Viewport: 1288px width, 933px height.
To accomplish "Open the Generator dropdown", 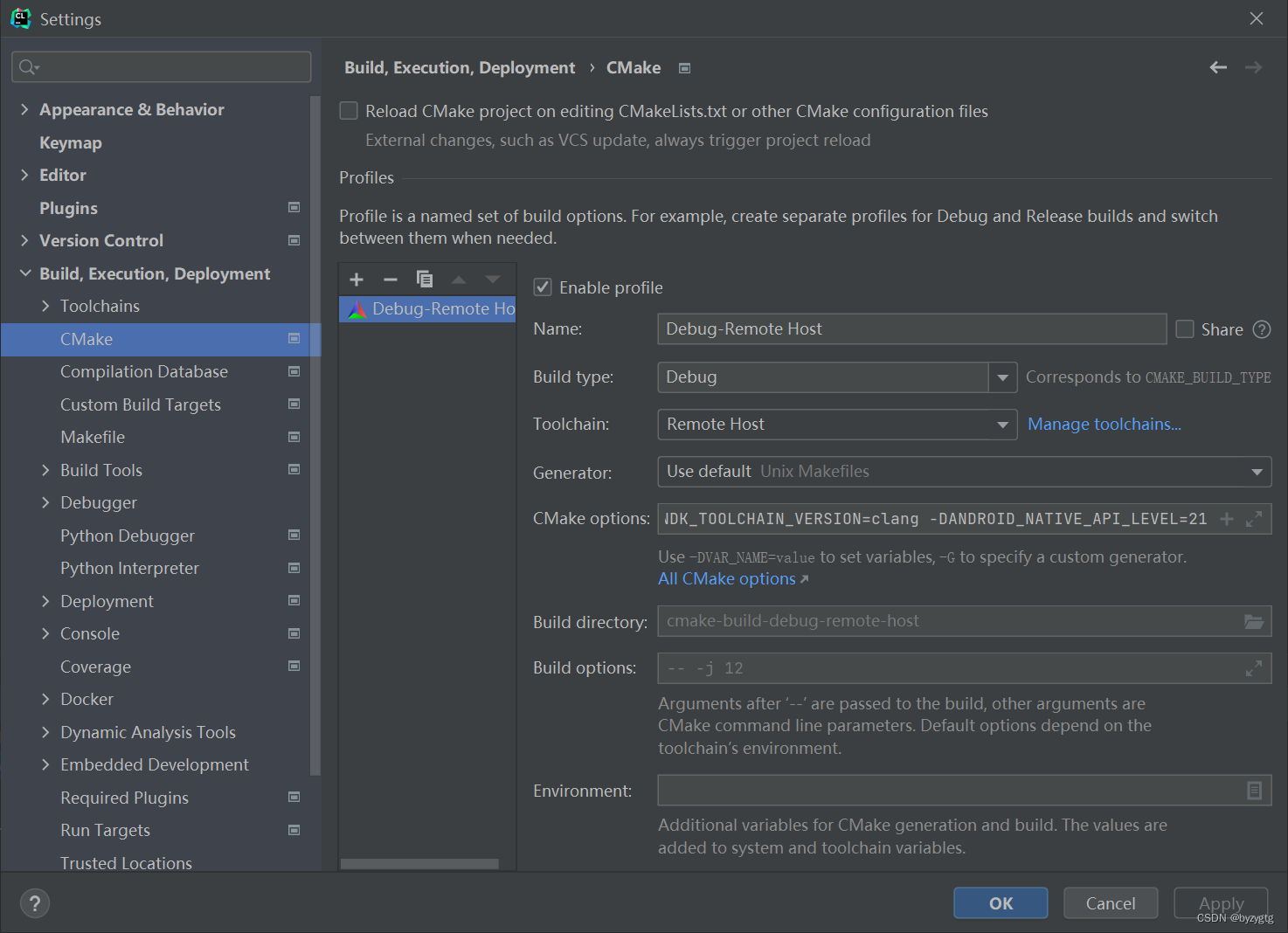I will [964, 472].
